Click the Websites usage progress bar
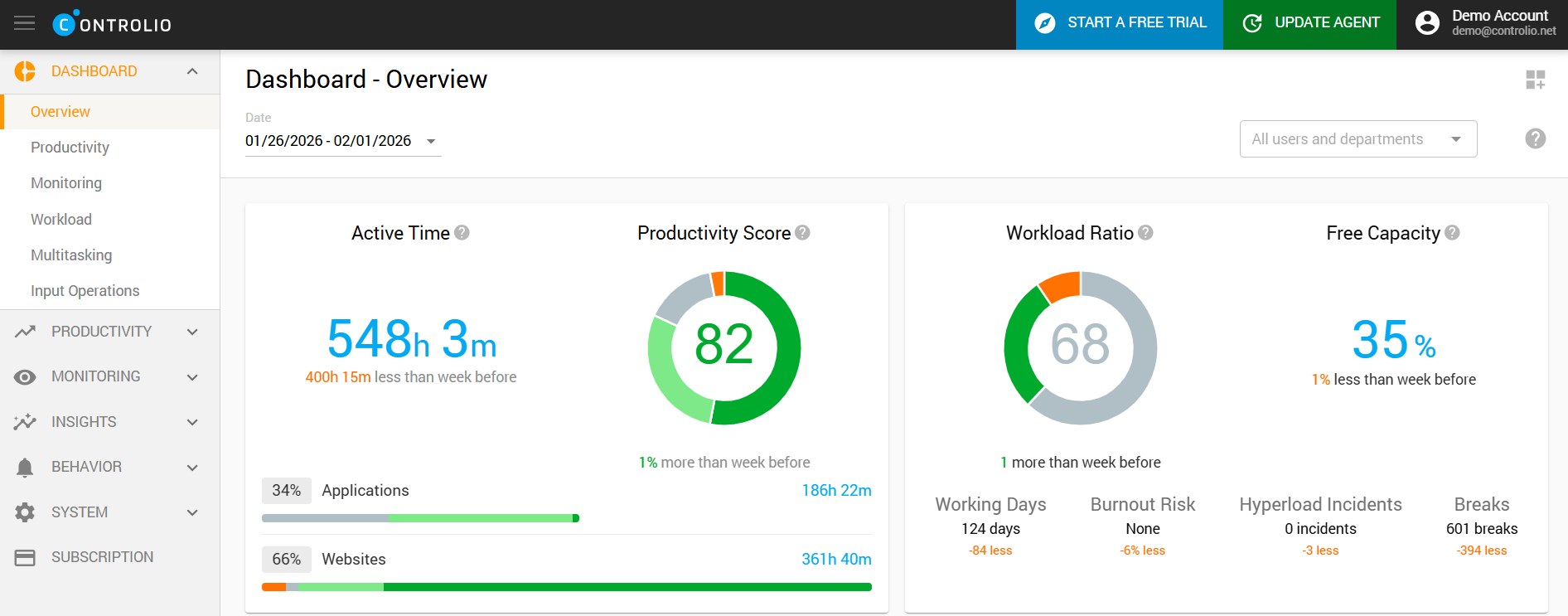Screen dimensions: 1568x616 coord(566,587)
